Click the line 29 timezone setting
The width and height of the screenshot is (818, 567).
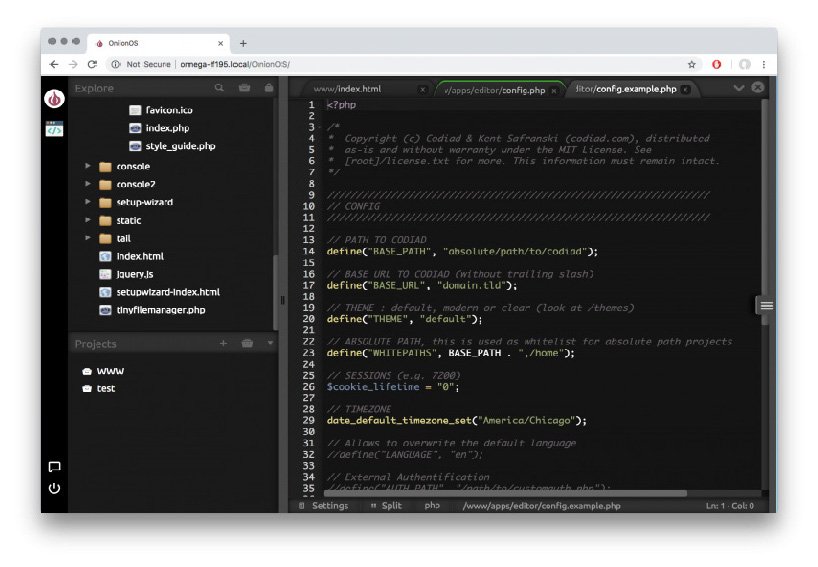click(x=456, y=420)
